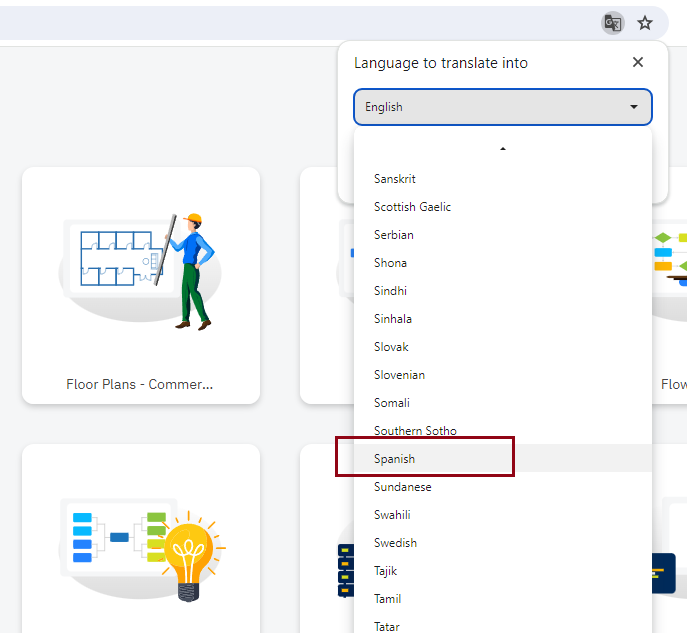
Task: Click the Google Translate icon in address bar
Action: point(612,23)
